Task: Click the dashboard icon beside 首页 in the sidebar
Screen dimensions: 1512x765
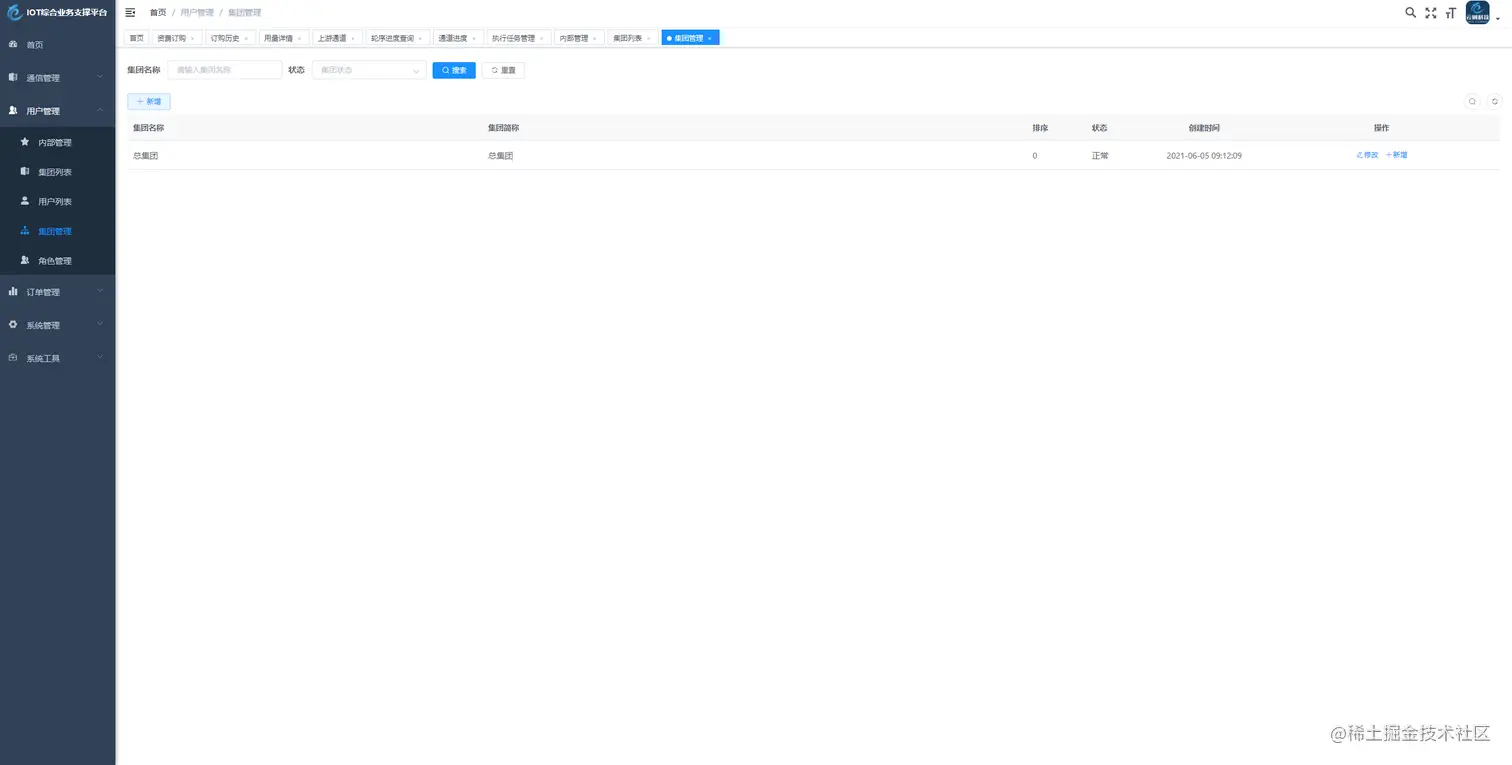Action: 13,45
